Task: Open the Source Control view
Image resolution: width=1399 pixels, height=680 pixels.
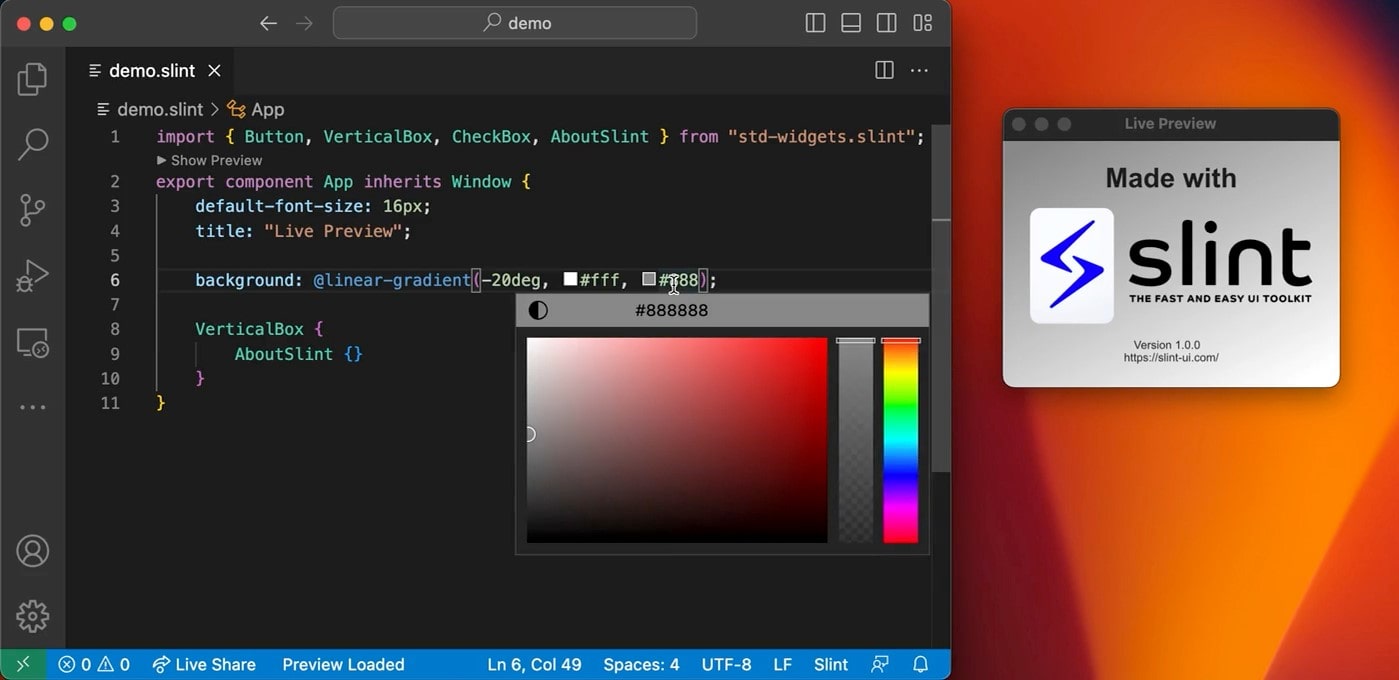Action: [x=33, y=210]
